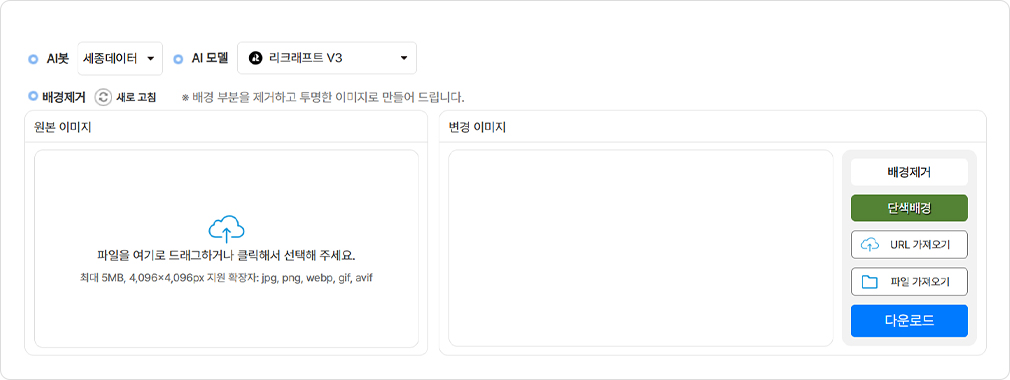Click the blue circle marker beside AI 모델
Image resolution: width=1010 pixels, height=380 pixels.
[x=178, y=59]
